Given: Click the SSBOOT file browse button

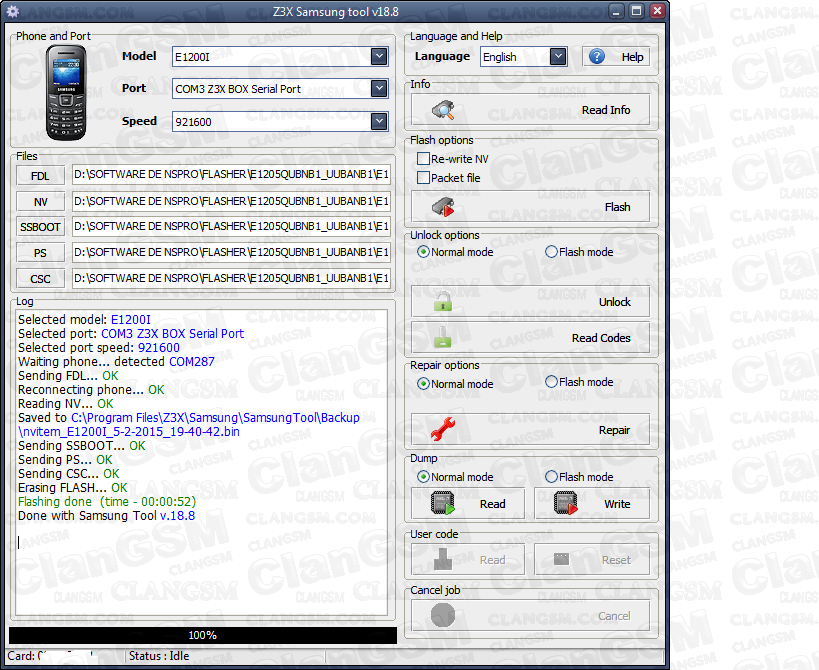Looking at the screenshot, I should click(40, 227).
